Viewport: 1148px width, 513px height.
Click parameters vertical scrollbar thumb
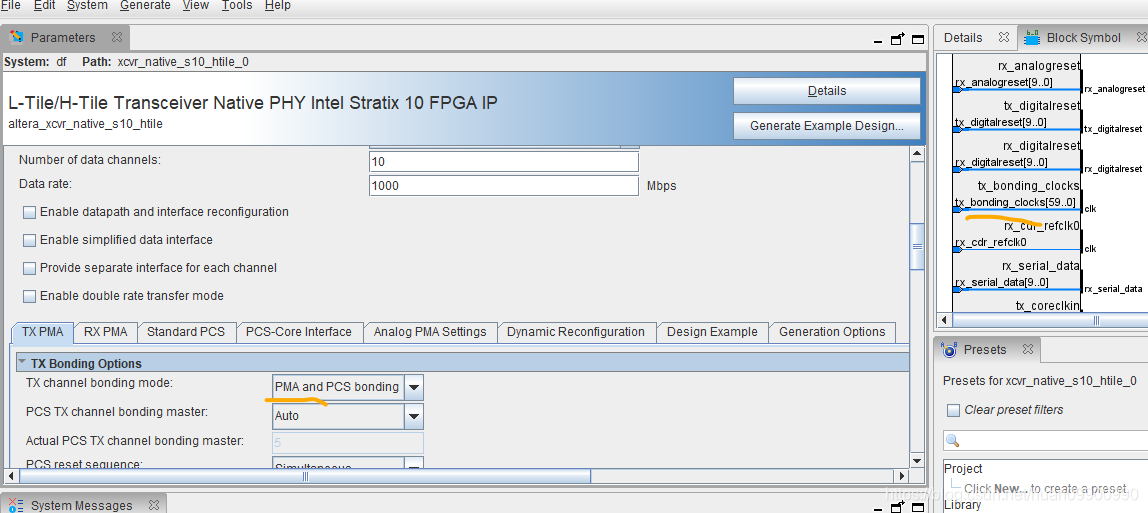tap(916, 247)
